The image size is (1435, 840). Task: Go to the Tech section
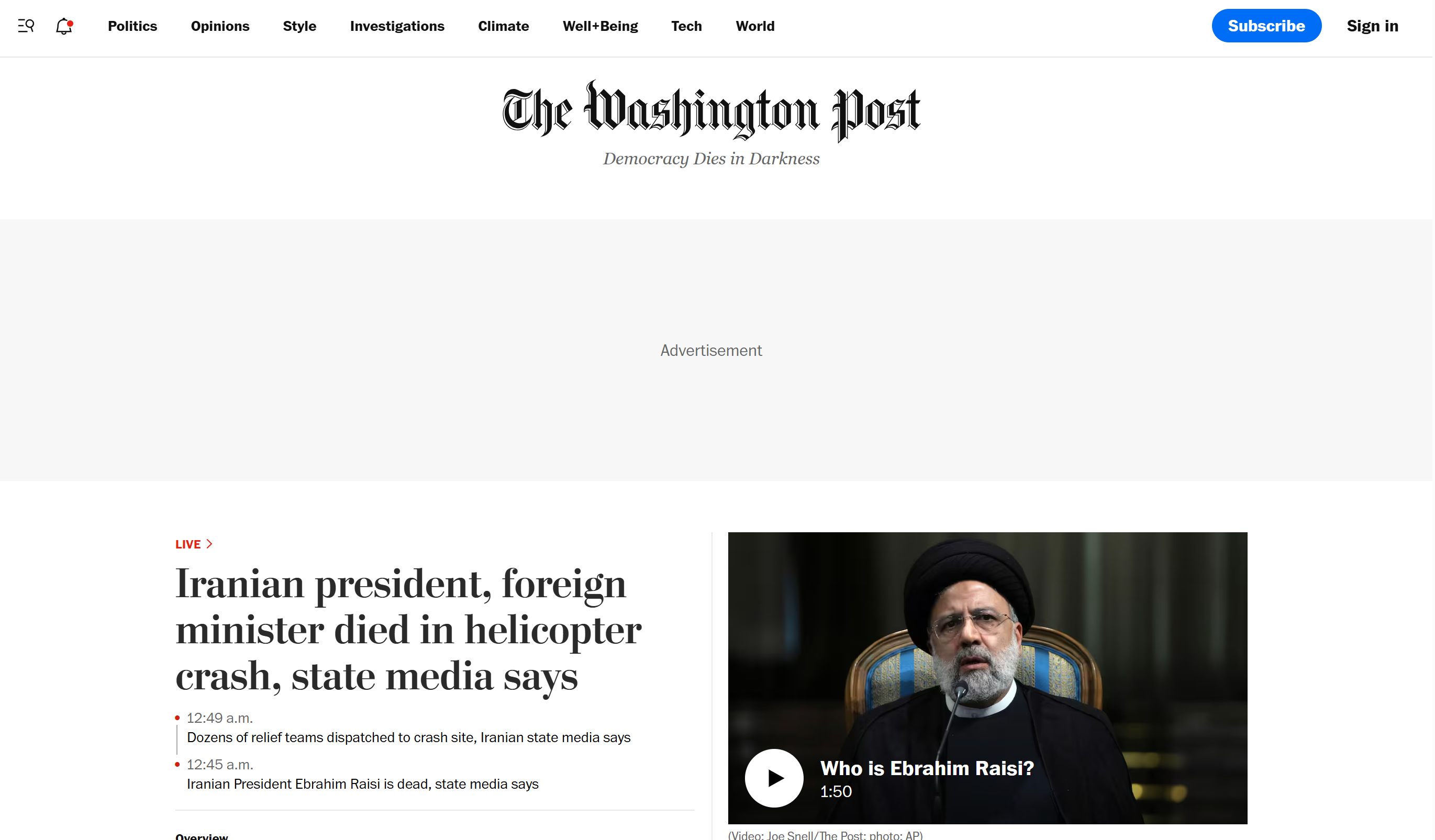[687, 26]
